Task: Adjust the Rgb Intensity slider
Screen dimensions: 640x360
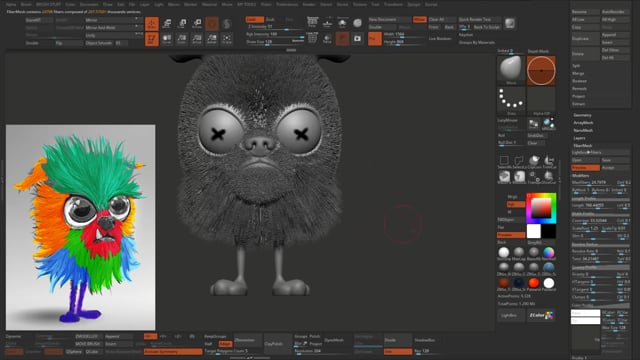Action: pos(275,34)
